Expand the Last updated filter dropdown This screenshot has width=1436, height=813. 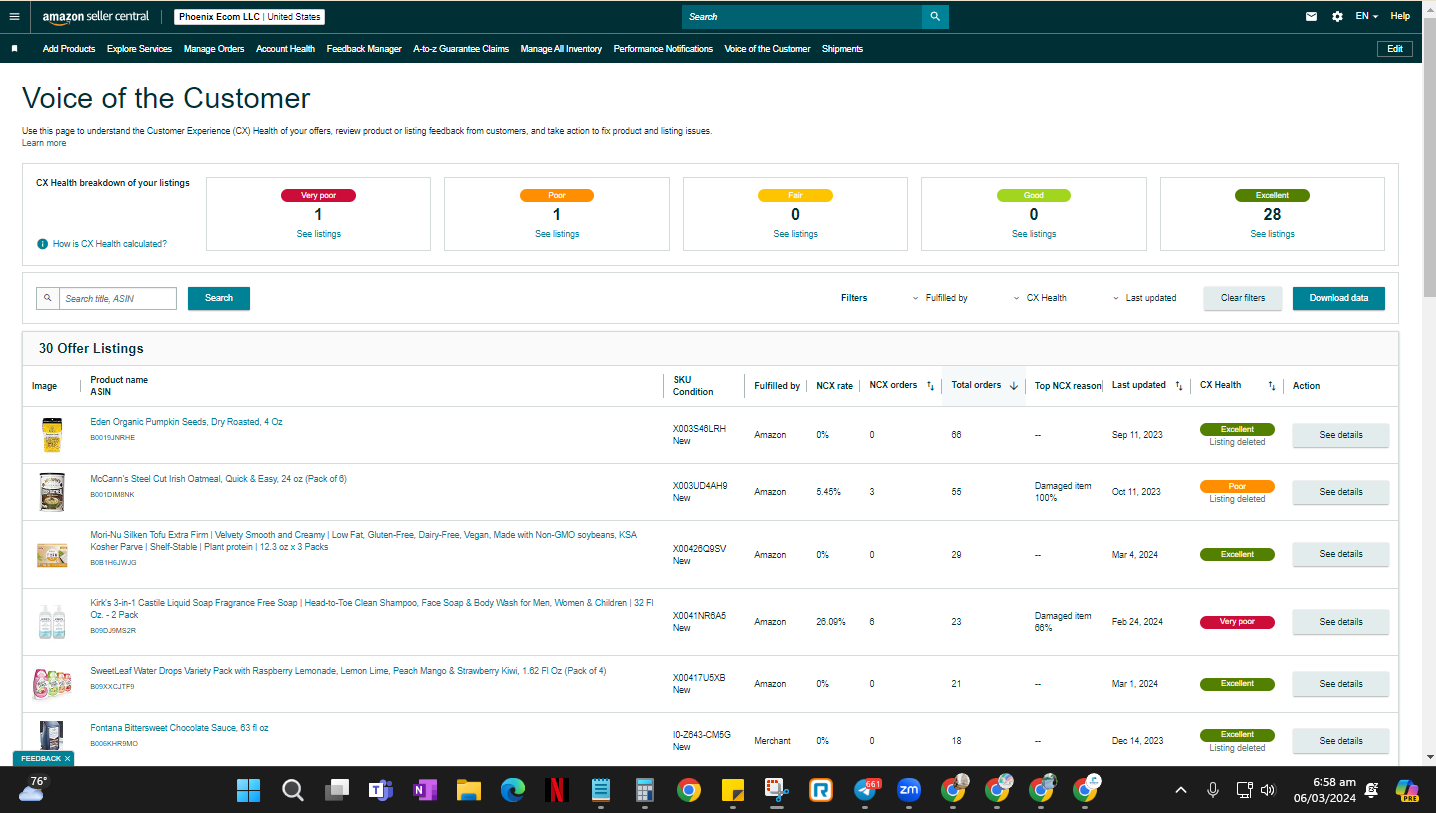coord(1144,298)
